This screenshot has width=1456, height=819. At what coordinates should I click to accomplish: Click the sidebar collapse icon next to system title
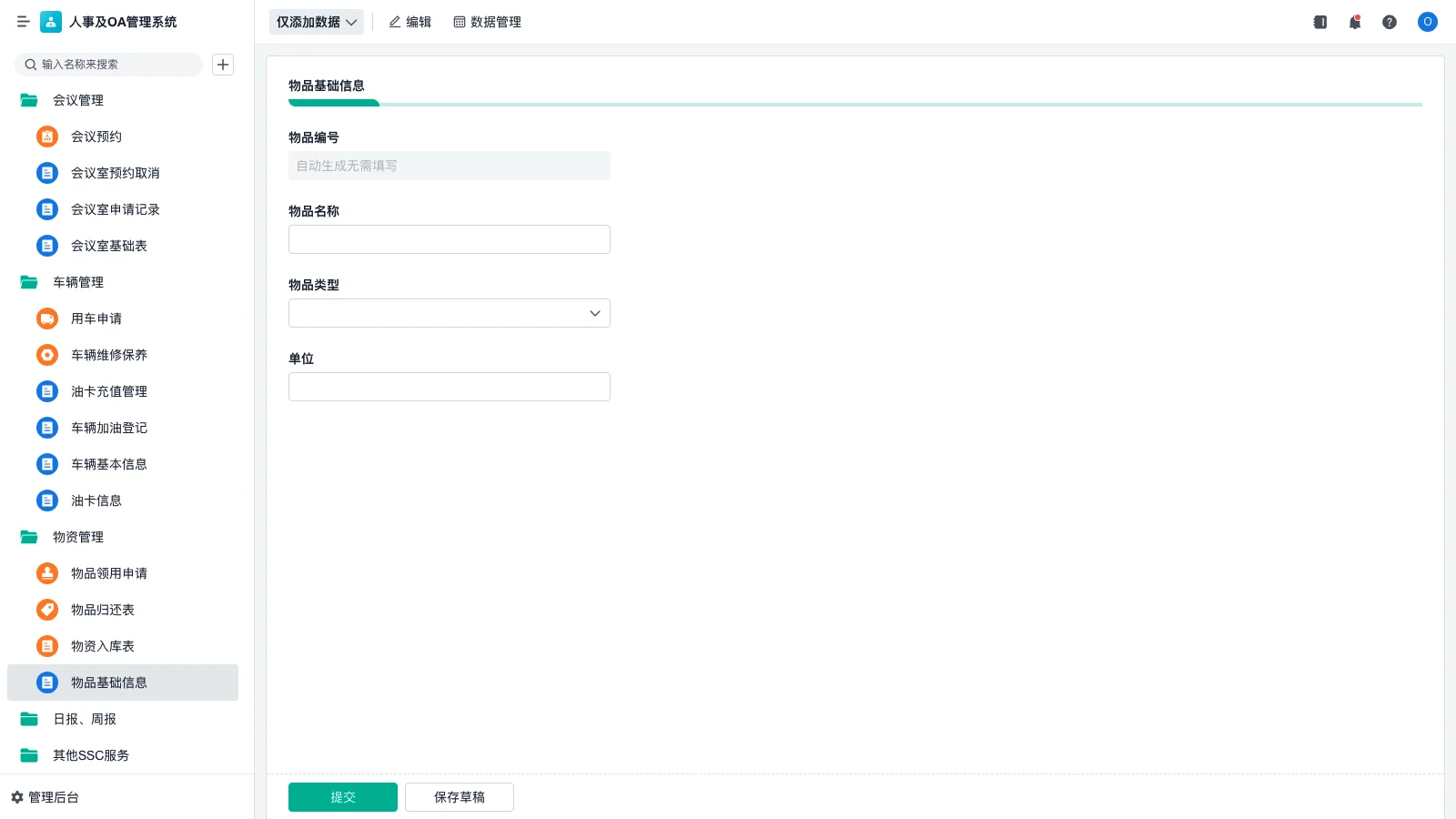coord(24,22)
